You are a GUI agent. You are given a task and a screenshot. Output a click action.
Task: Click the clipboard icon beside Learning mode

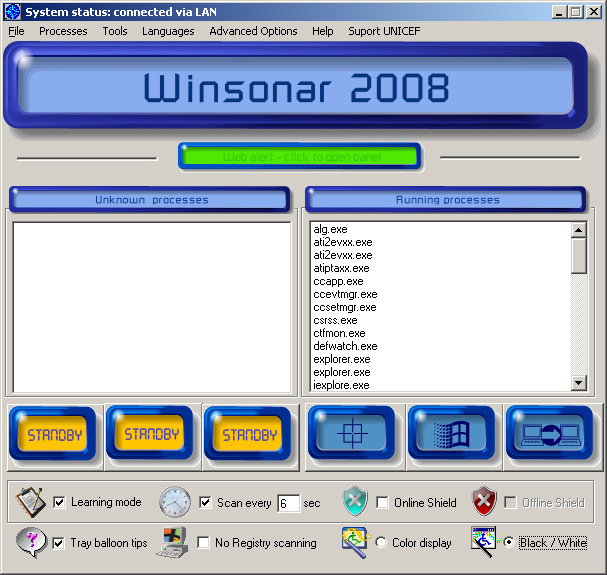pyautogui.click(x=31, y=502)
